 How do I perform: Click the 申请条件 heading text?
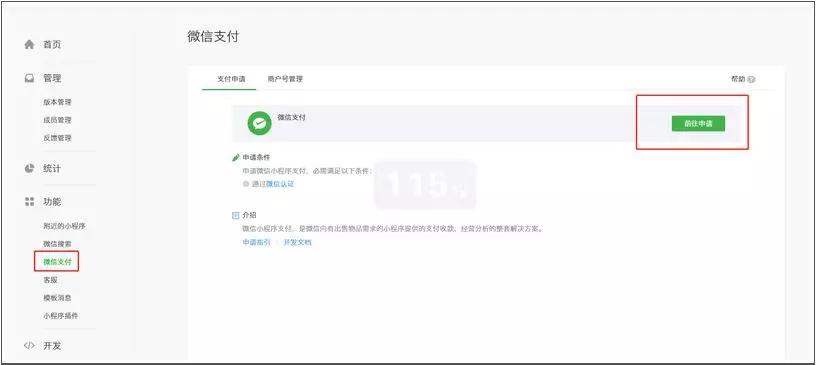click(x=257, y=157)
